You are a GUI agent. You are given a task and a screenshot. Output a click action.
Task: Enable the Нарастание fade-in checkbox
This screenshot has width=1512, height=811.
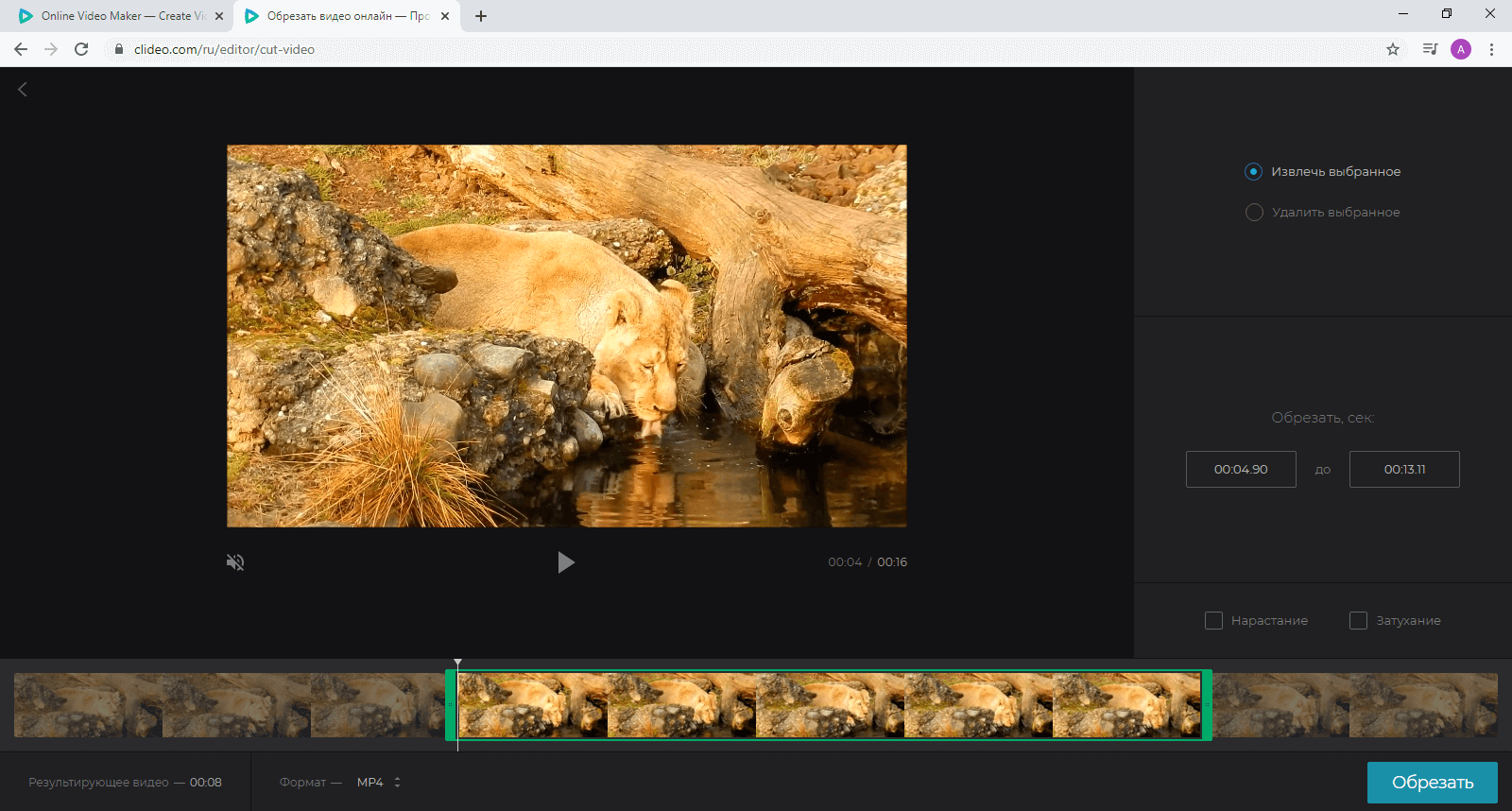point(1213,620)
